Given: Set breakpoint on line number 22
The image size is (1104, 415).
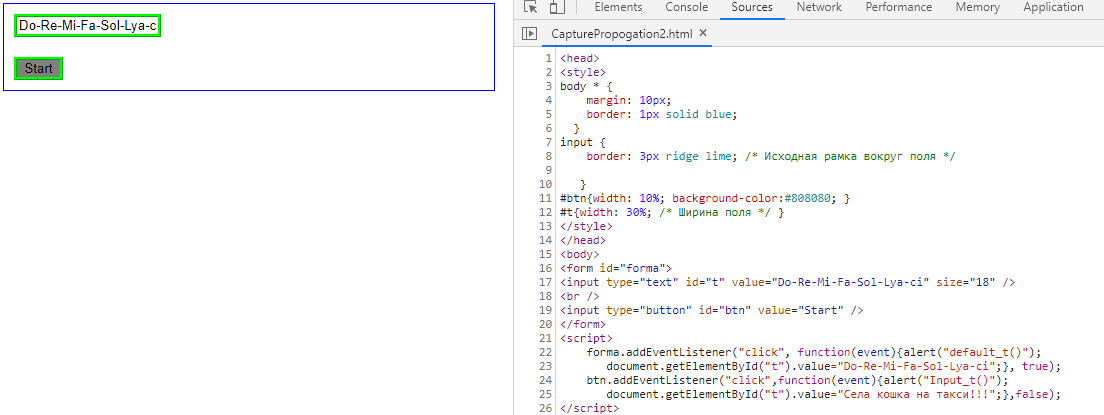Looking at the screenshot, I should 545,352.
